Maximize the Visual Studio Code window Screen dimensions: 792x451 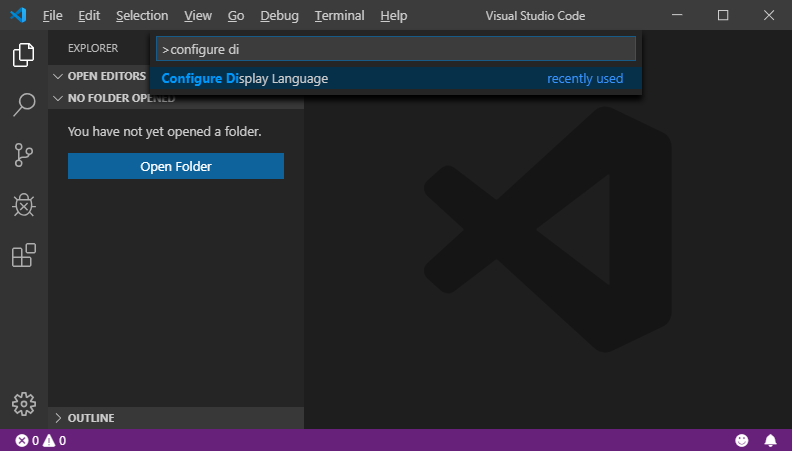click(723, 15)
